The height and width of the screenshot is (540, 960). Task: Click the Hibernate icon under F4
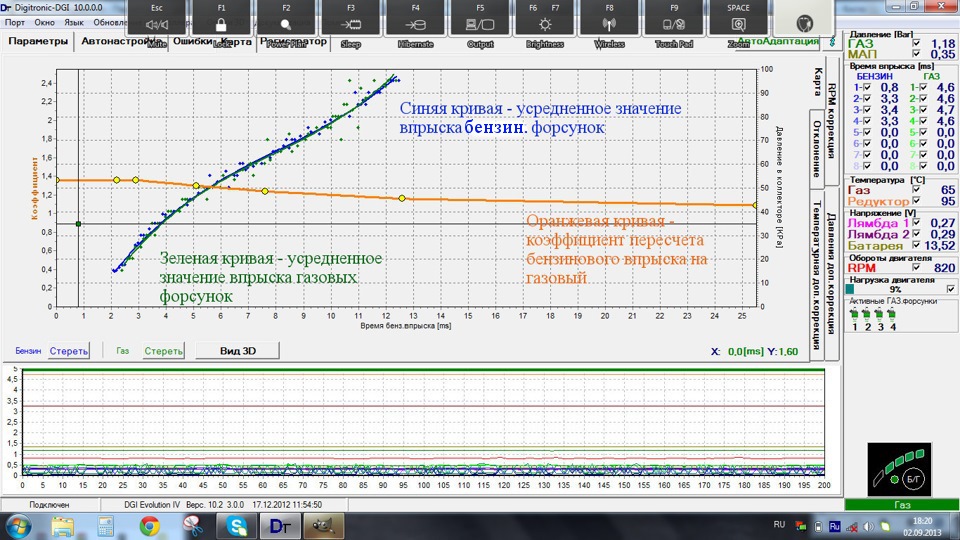[415, 24]
